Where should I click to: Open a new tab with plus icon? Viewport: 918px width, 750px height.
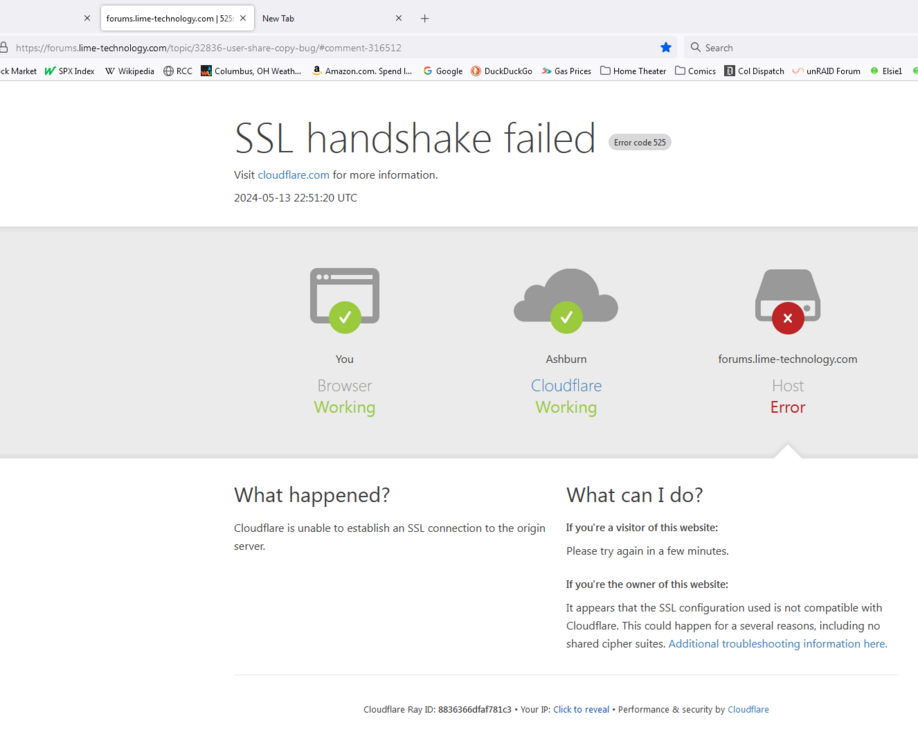click(424, 18)
